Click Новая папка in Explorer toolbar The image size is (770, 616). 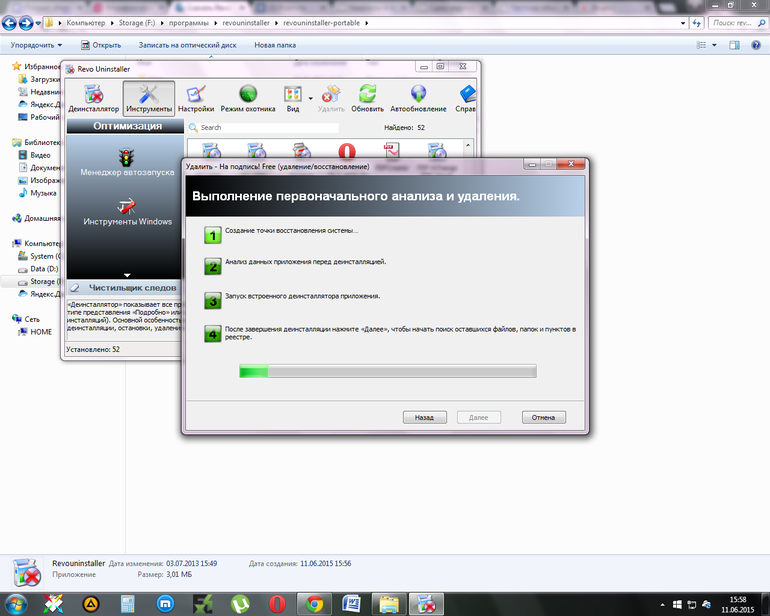point(275,45)
